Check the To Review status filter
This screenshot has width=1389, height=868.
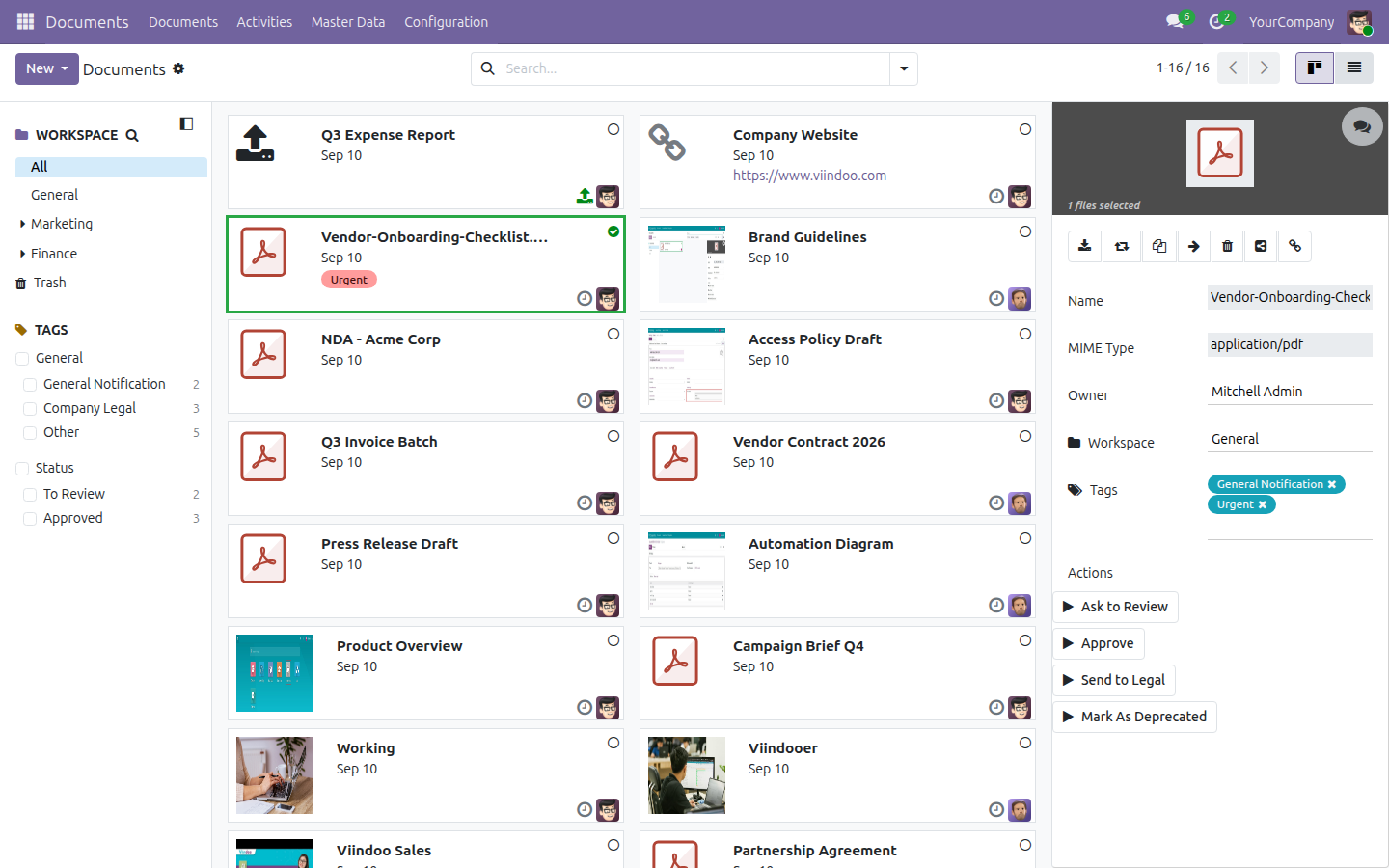point(30,494)
